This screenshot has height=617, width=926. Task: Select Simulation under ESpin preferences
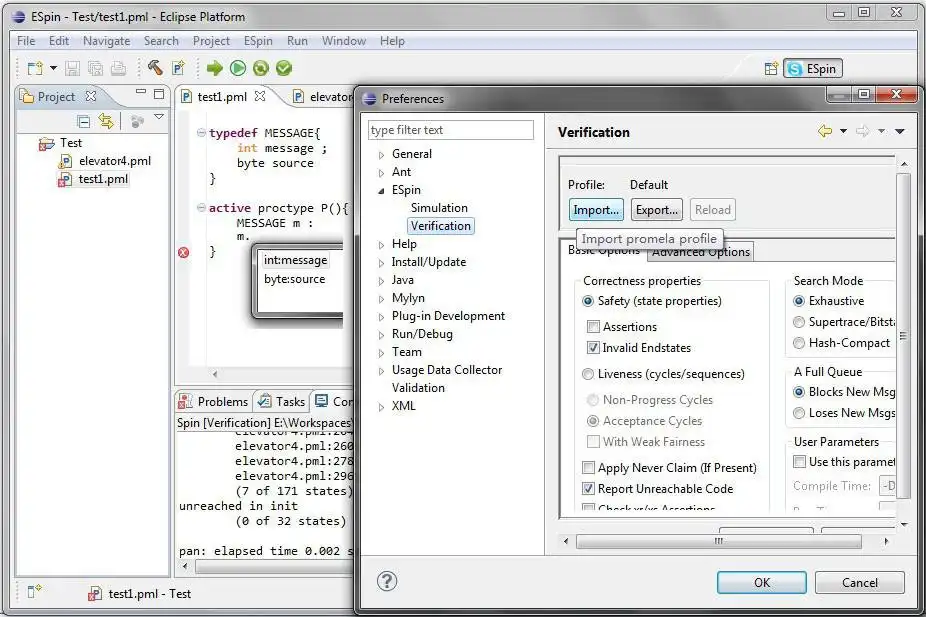439,208
